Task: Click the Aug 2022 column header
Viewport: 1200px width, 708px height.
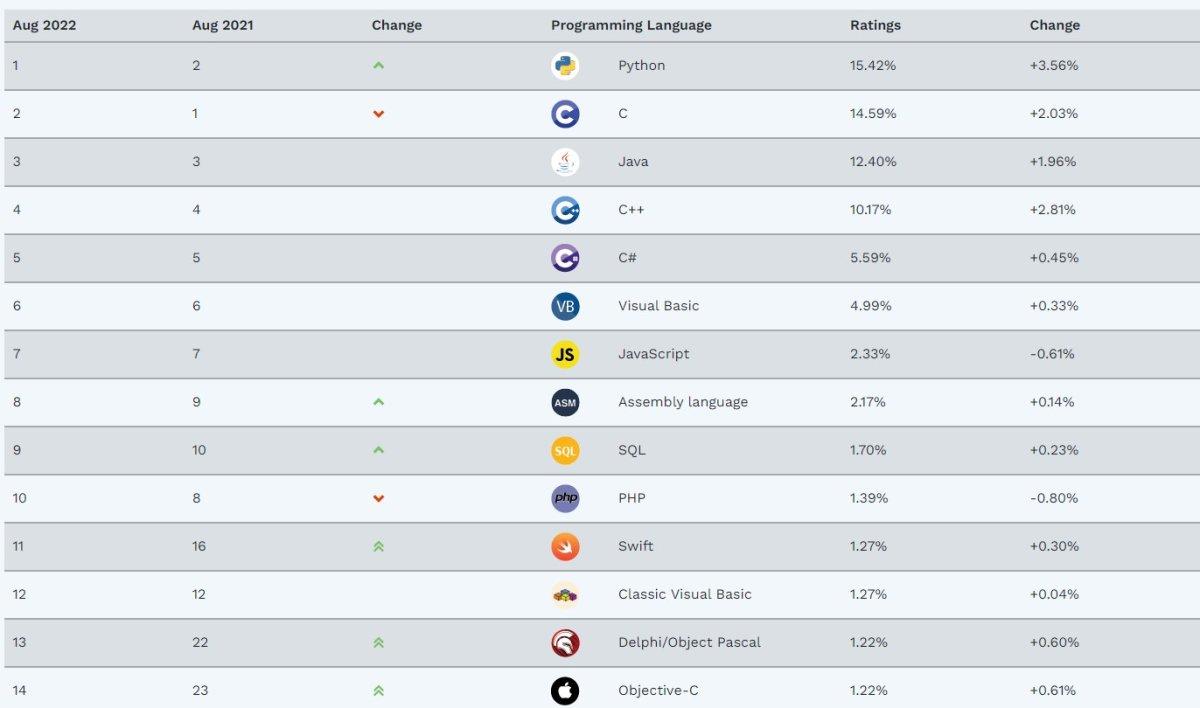Action: coord(44,25)
